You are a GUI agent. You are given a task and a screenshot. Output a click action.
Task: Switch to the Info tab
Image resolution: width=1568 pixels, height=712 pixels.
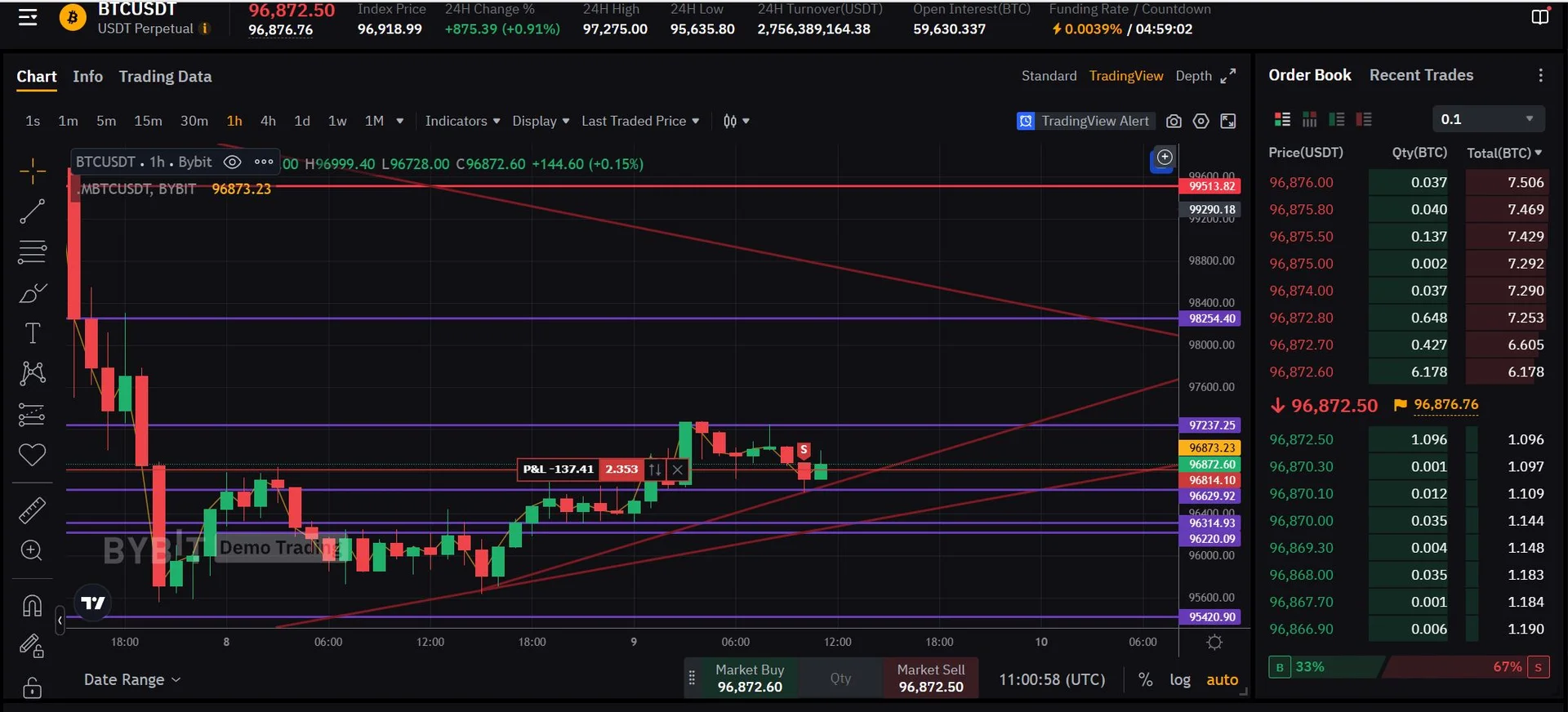(x=87, y=76)
